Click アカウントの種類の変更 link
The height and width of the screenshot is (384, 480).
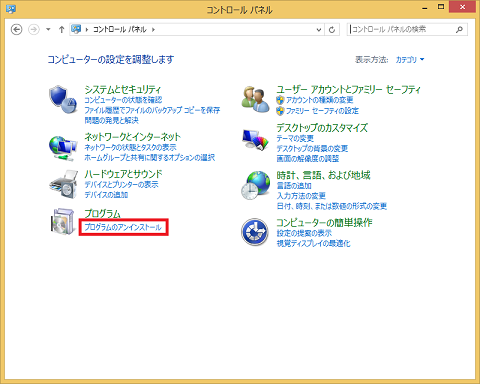(320, 100)
